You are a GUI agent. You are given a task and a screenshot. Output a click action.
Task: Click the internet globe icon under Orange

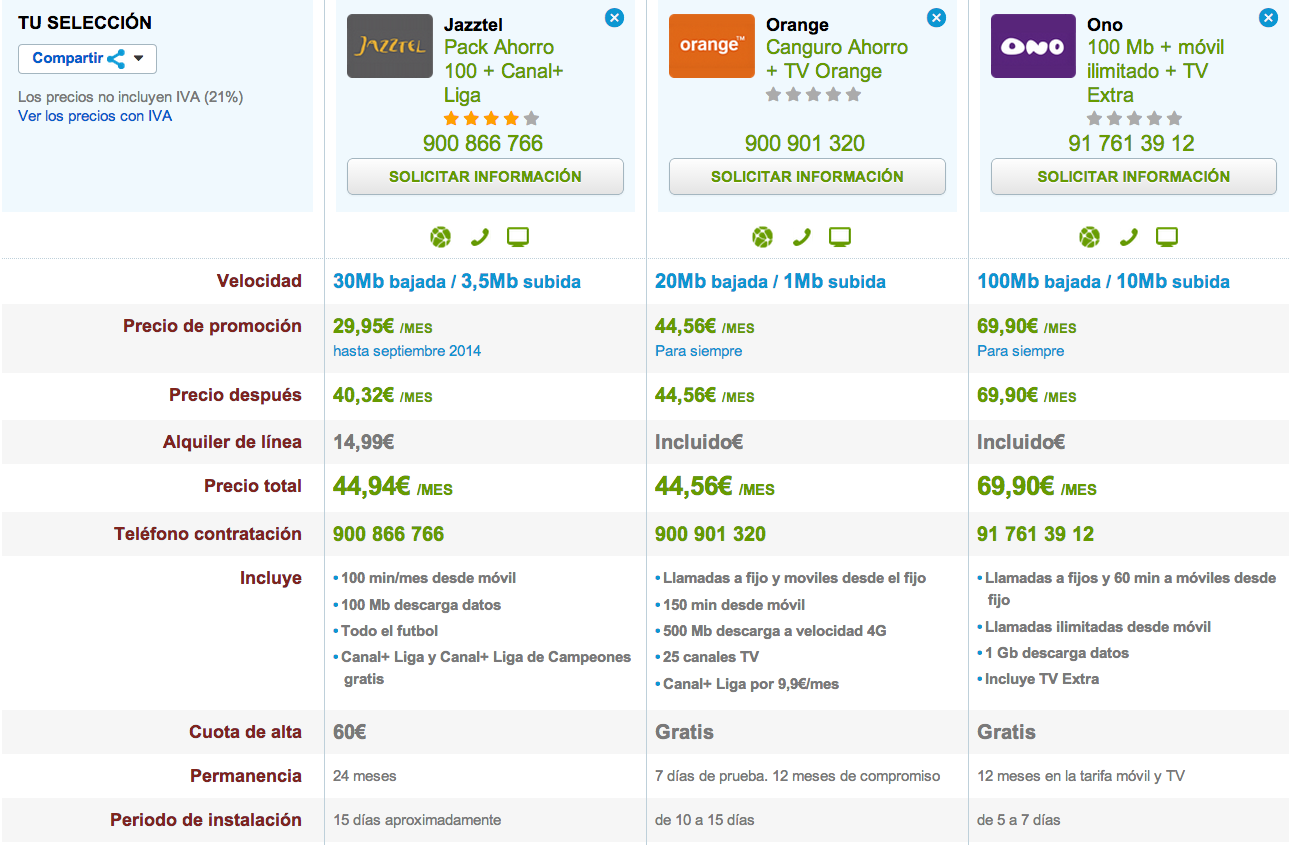tap(763, 237)
